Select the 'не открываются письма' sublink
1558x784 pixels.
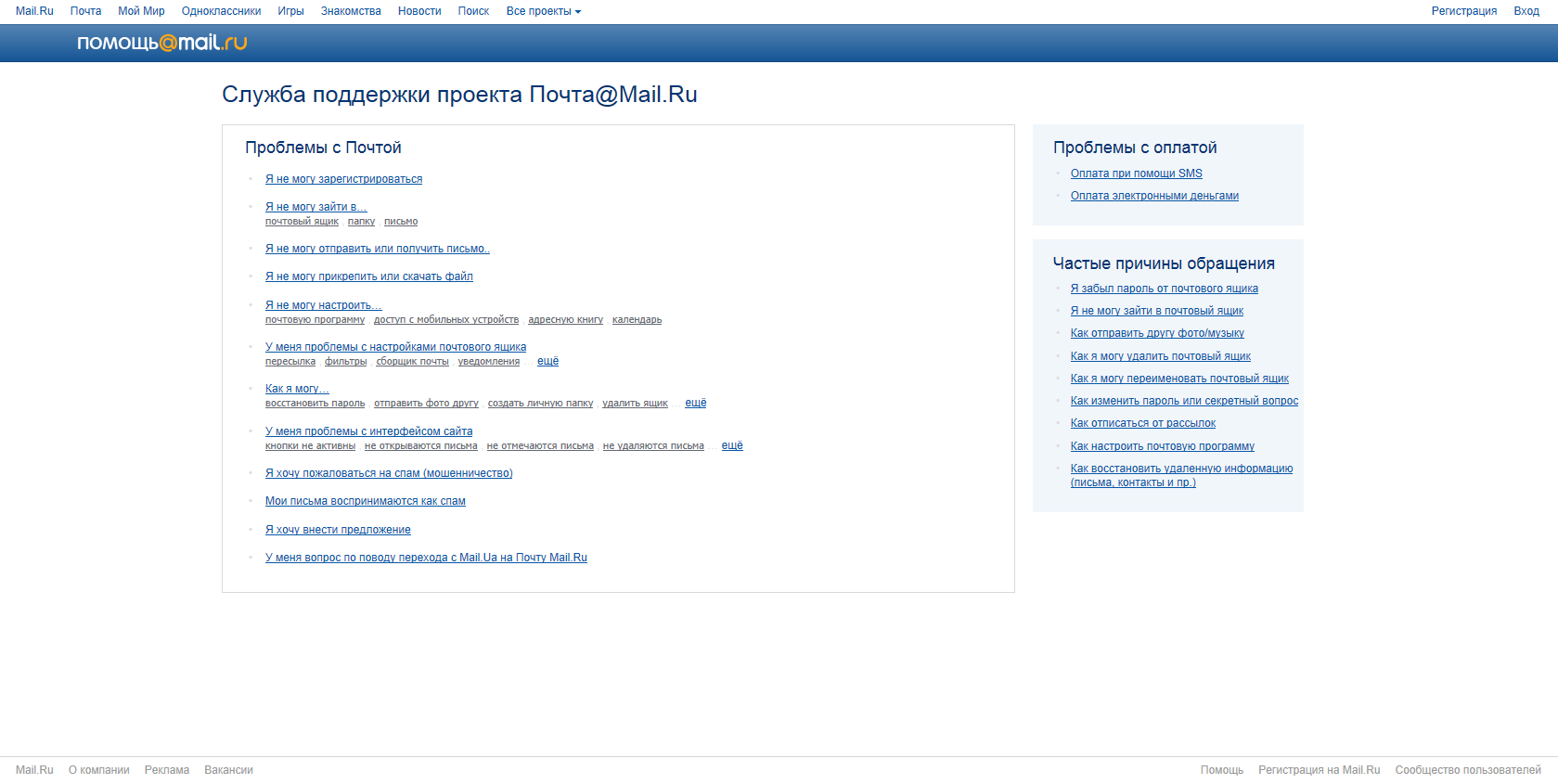click(420, 446)
